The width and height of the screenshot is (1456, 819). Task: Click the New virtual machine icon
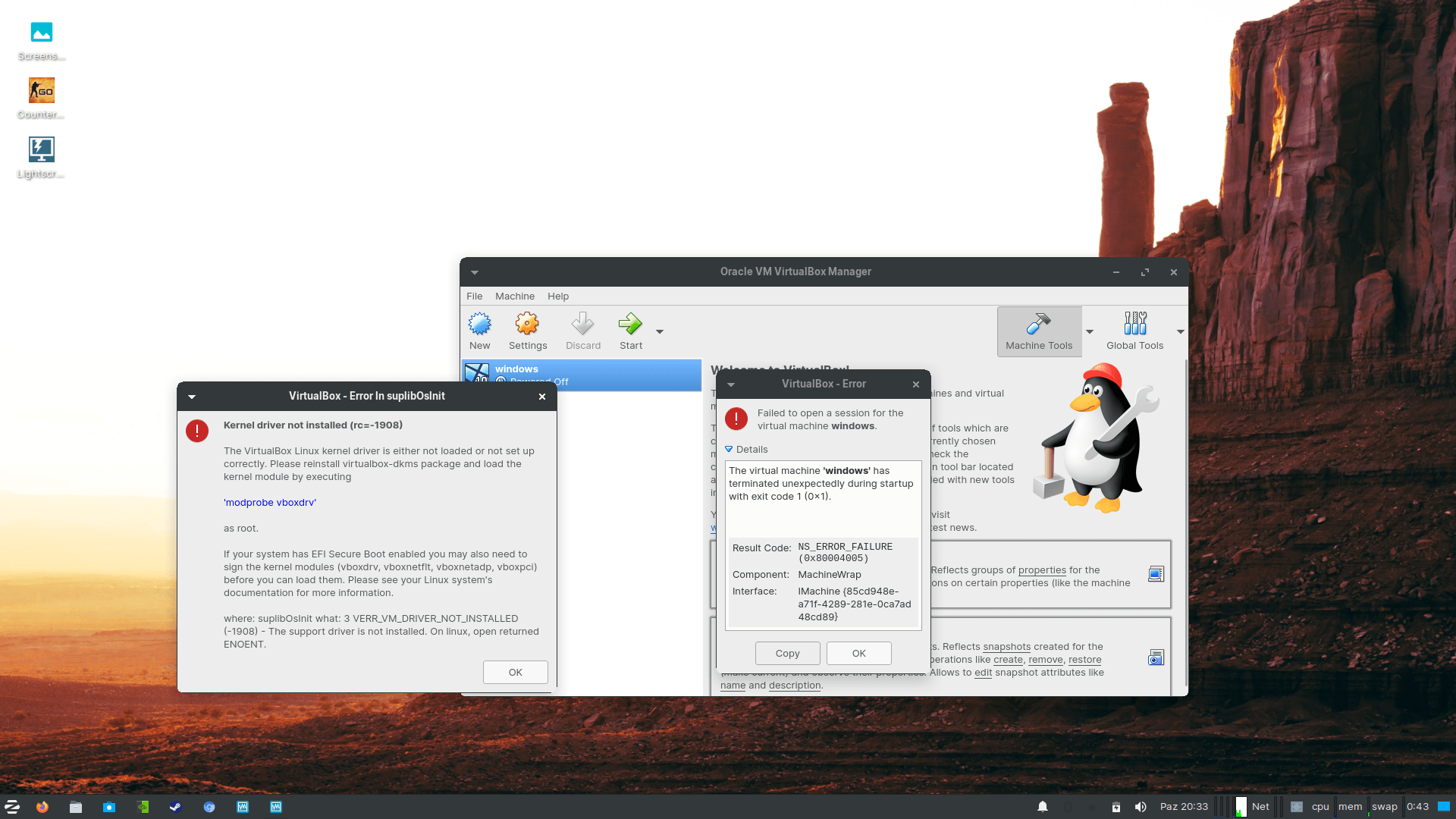(479, 325)
